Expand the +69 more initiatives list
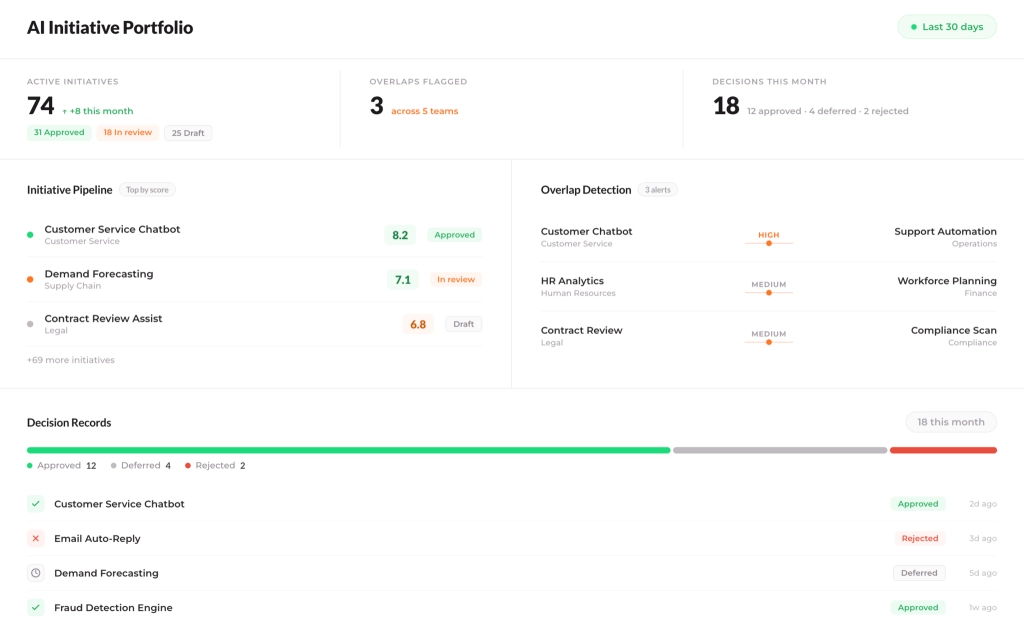The height and width of the screenshot is (628, 1024). (x=71, y=360)
